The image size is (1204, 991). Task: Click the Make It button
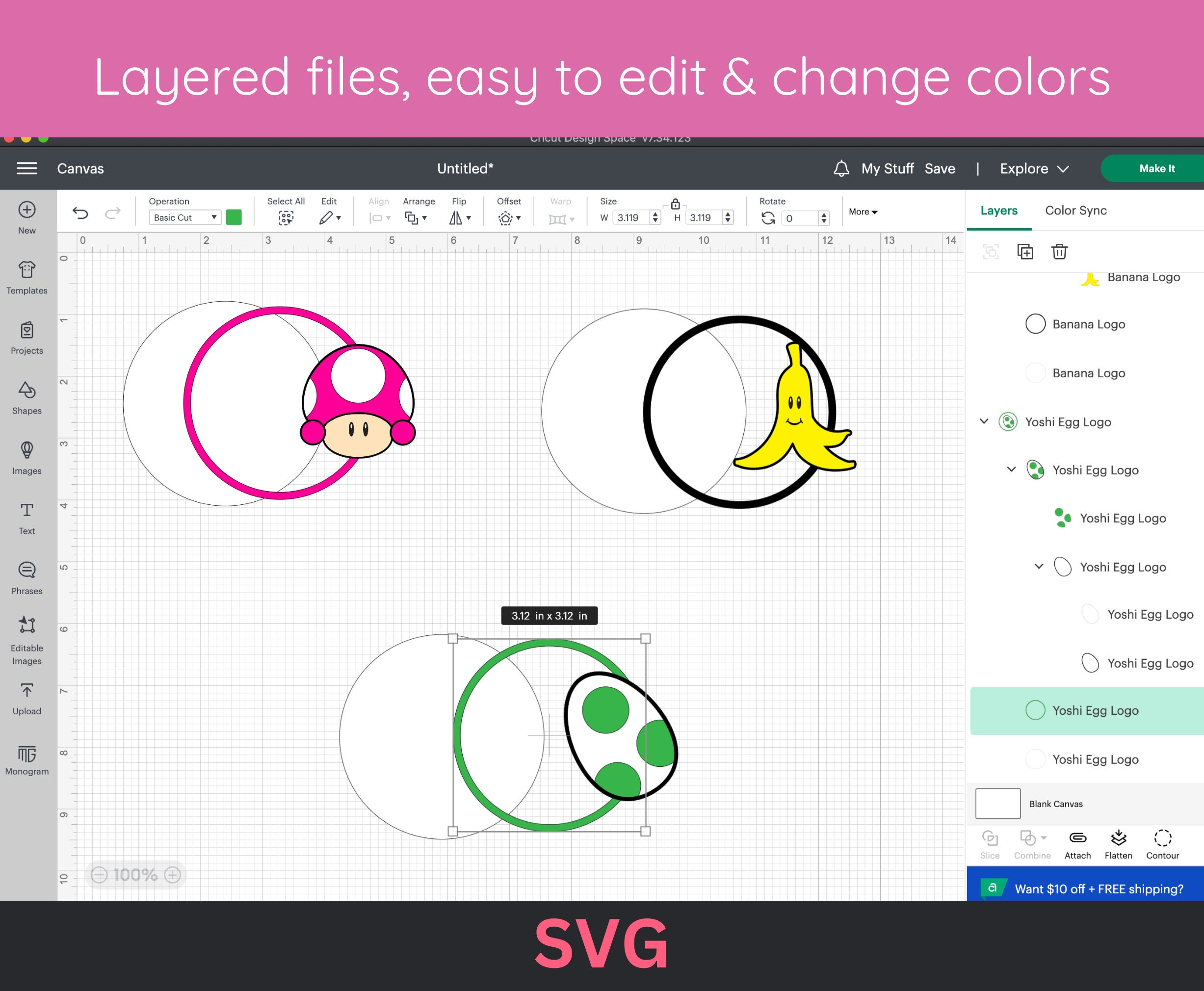(1156, 168)
